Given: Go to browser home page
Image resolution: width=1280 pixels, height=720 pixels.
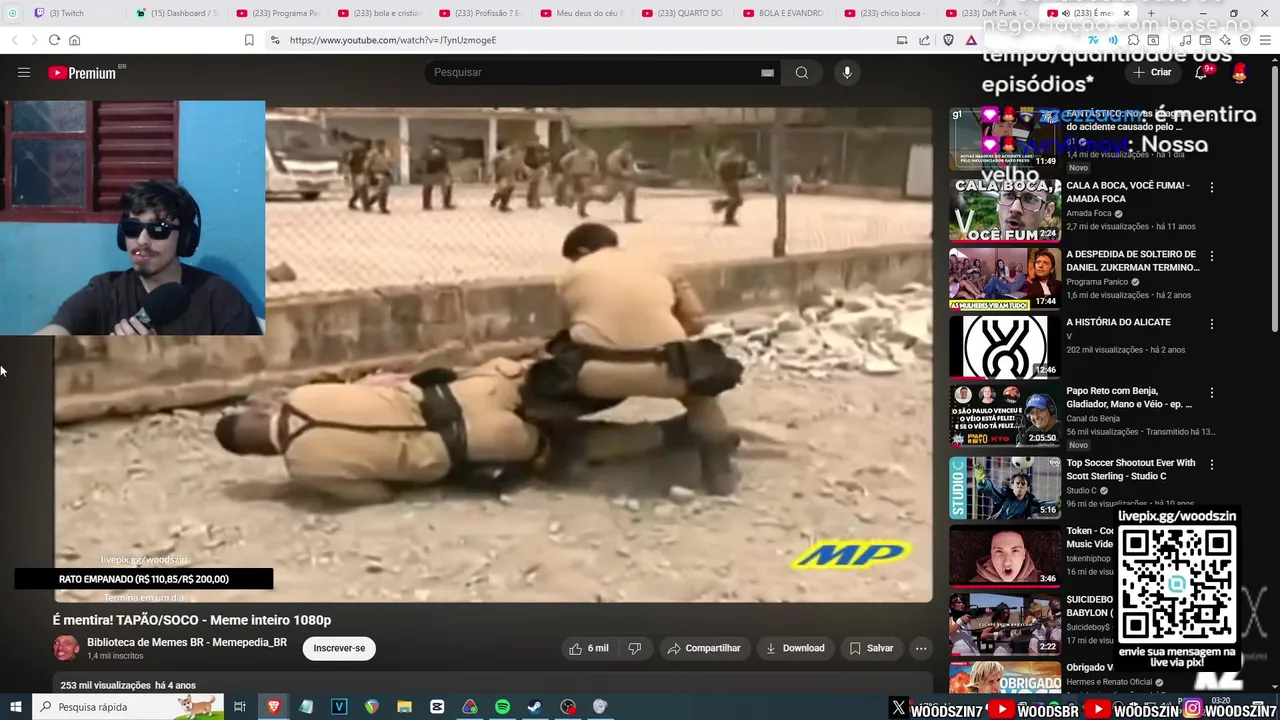Looking at the screenshot, I should (74, 40).
